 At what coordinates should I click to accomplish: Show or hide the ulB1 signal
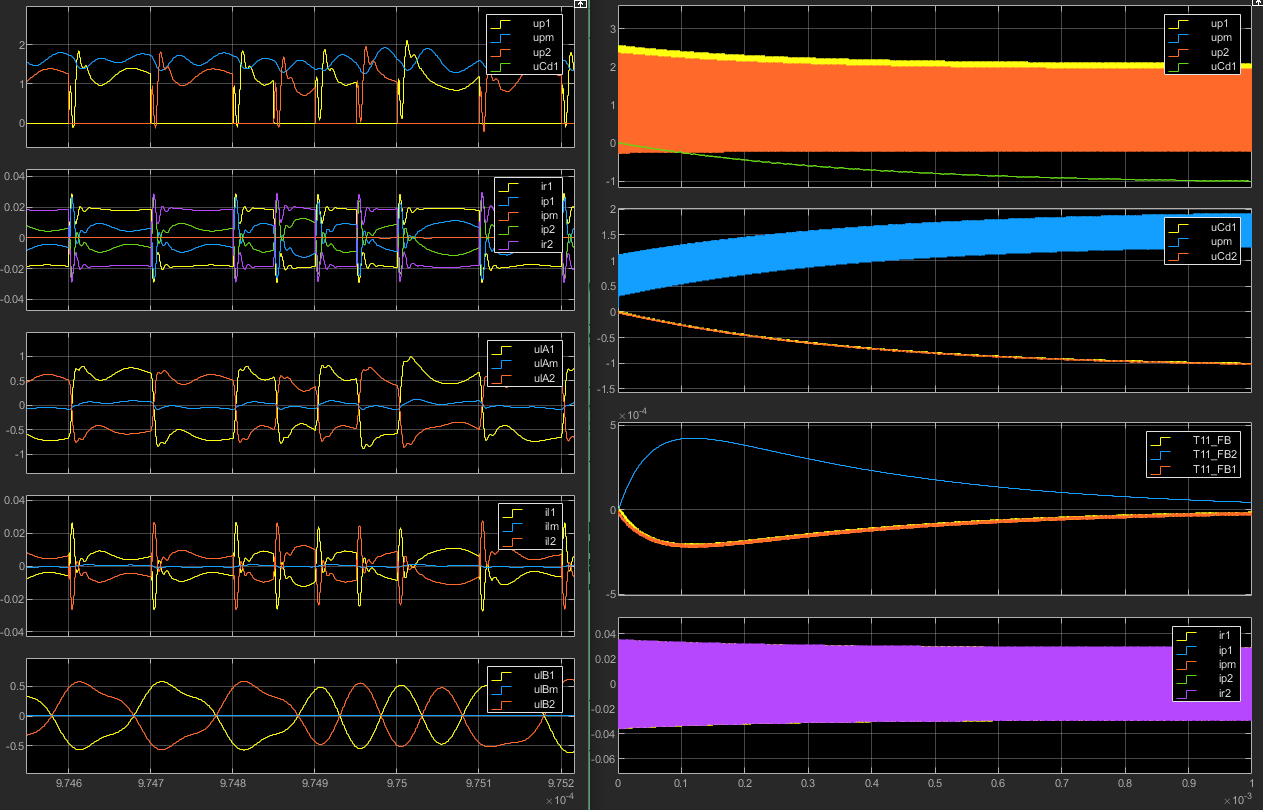545,674
